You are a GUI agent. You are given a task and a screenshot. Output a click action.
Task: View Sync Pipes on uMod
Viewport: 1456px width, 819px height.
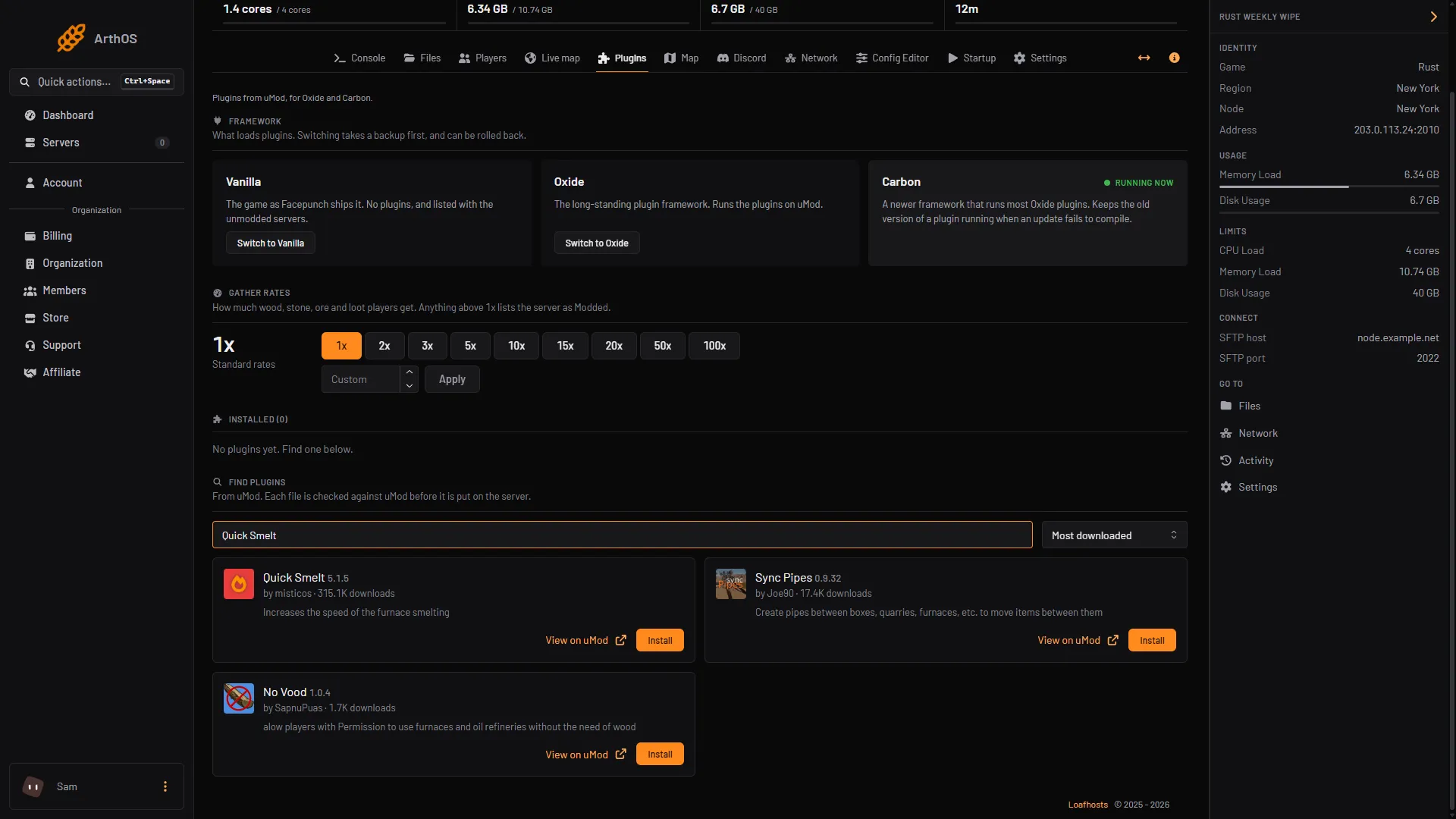(1078, 641)
